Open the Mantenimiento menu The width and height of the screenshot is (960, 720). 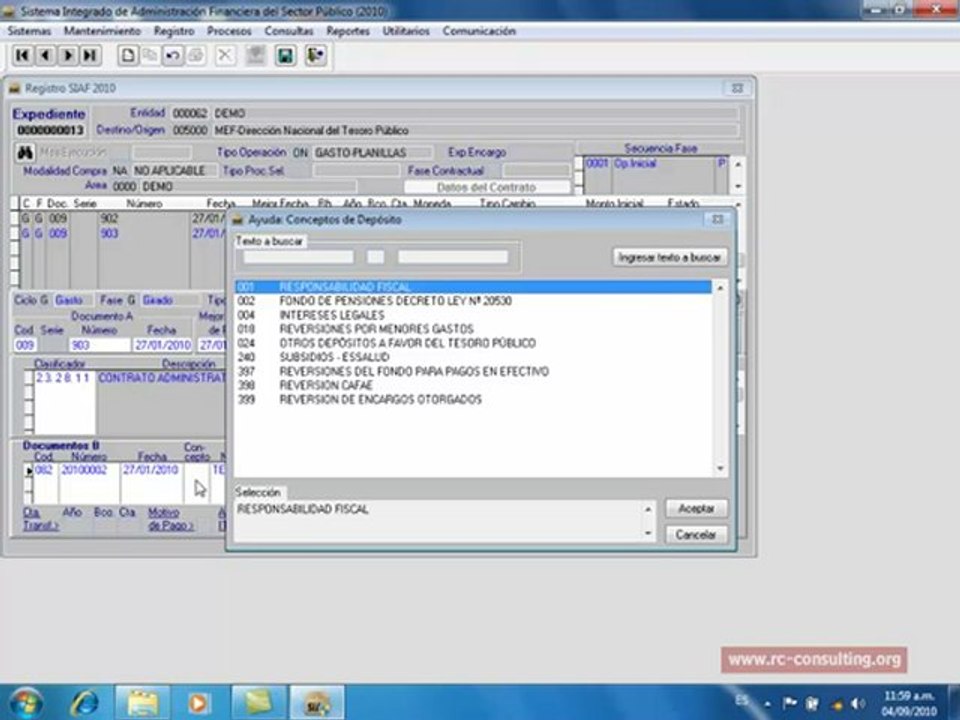click(x=102, y=31)
